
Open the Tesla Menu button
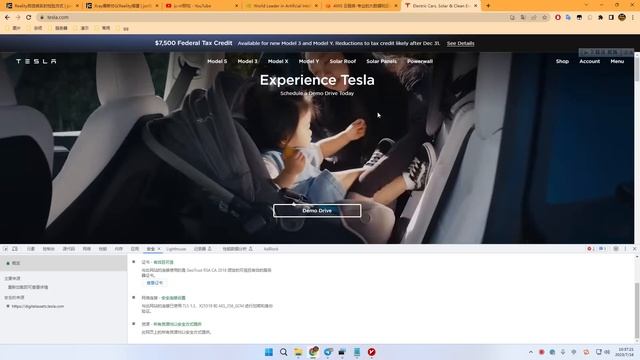617,61
